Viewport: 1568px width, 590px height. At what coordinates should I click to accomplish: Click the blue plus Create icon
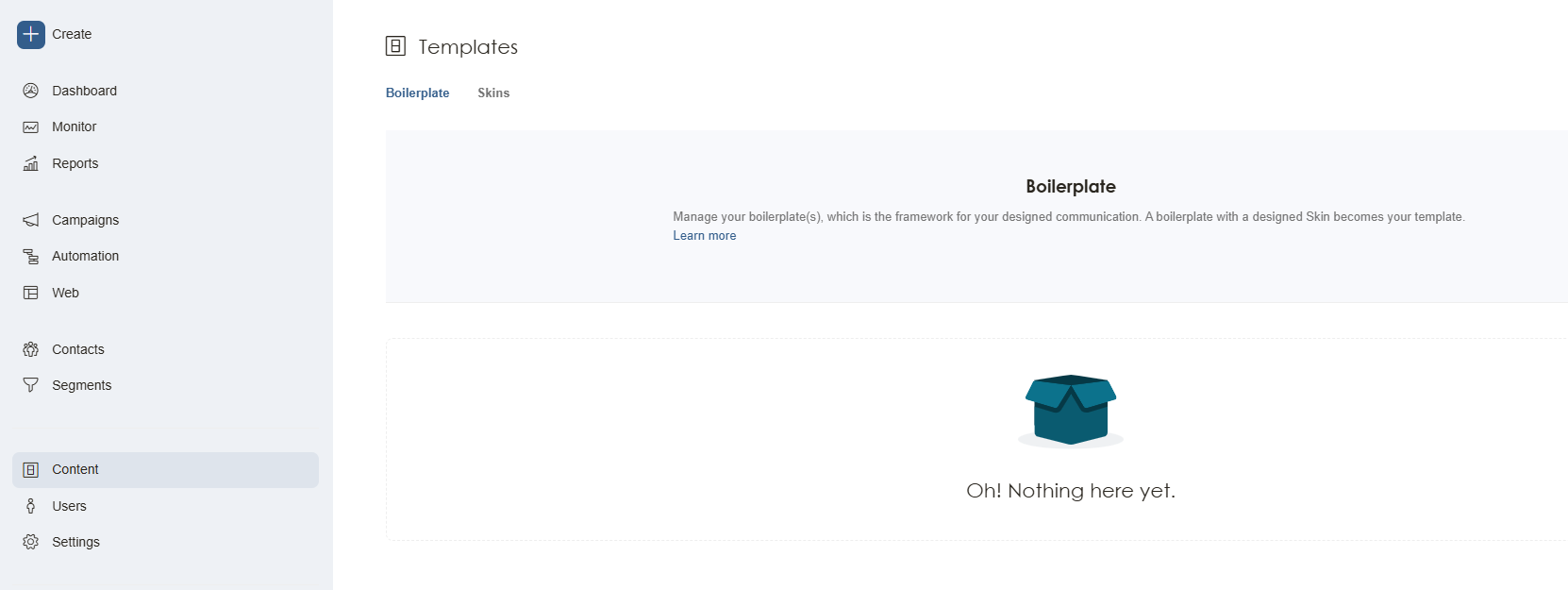point(31,35)
